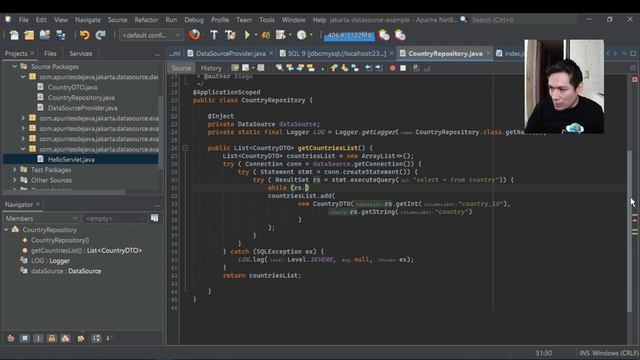The width and height of the screenshot is (640, 360).
Task: Select getCountriesList() member in Navigator
Action: point(87,250)
